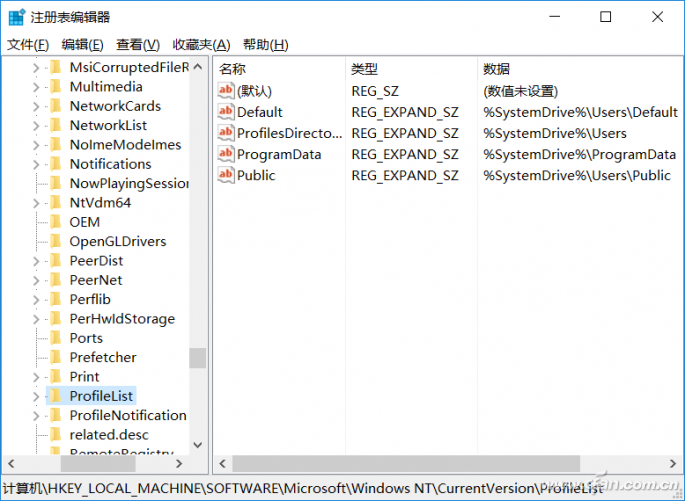Click the OpenGLDrivers folder icon
This screenshot has height=501, width=685.
56,241
